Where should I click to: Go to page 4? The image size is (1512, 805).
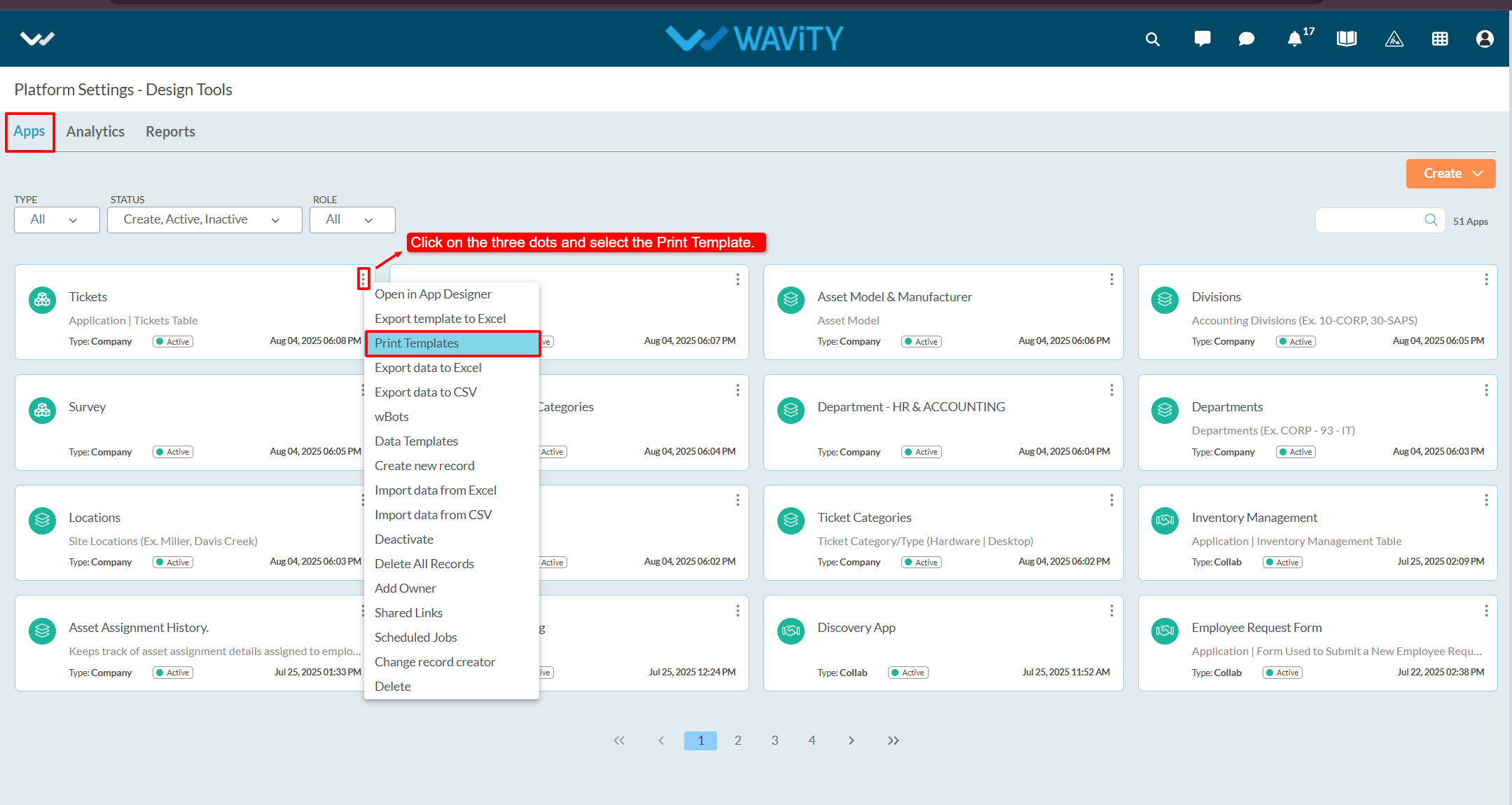(812, 741)
